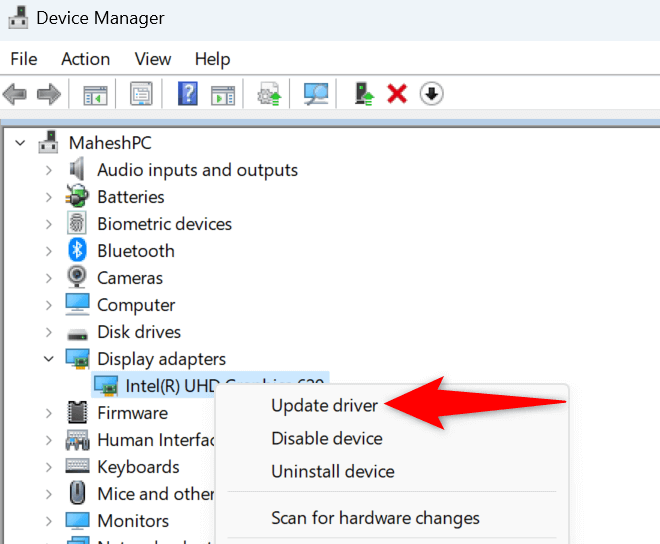Expand the Biometric devices category

pyautogui.click(x=49, y=224)
